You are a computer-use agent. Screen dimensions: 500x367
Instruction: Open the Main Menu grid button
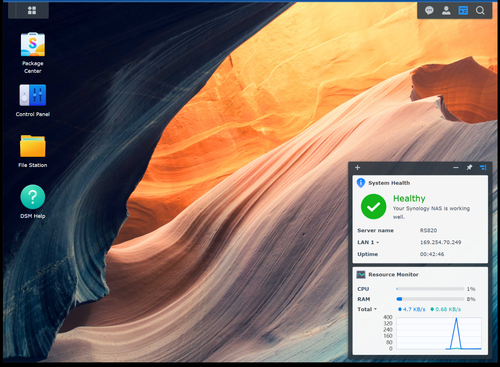[x=32, y=10]
